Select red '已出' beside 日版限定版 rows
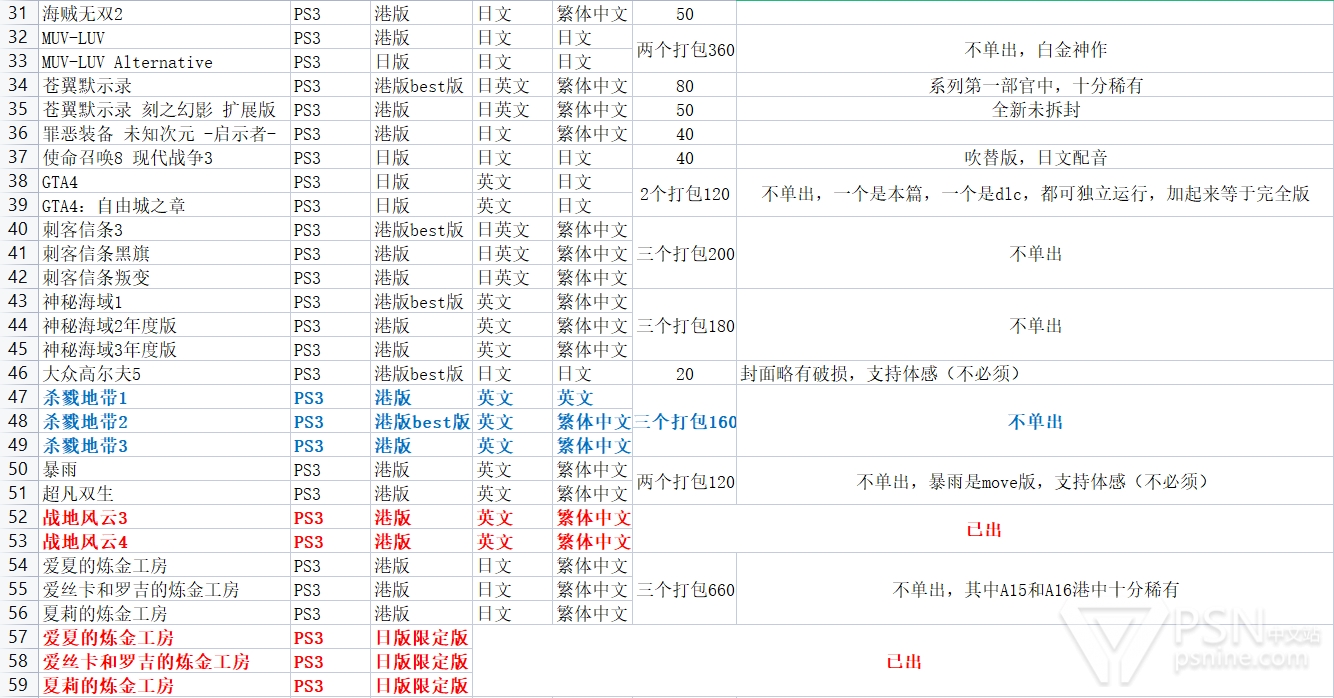Image resolution: width=1334 pixels, height=698 pixels. pyautogui.click(x=903, y=662)
